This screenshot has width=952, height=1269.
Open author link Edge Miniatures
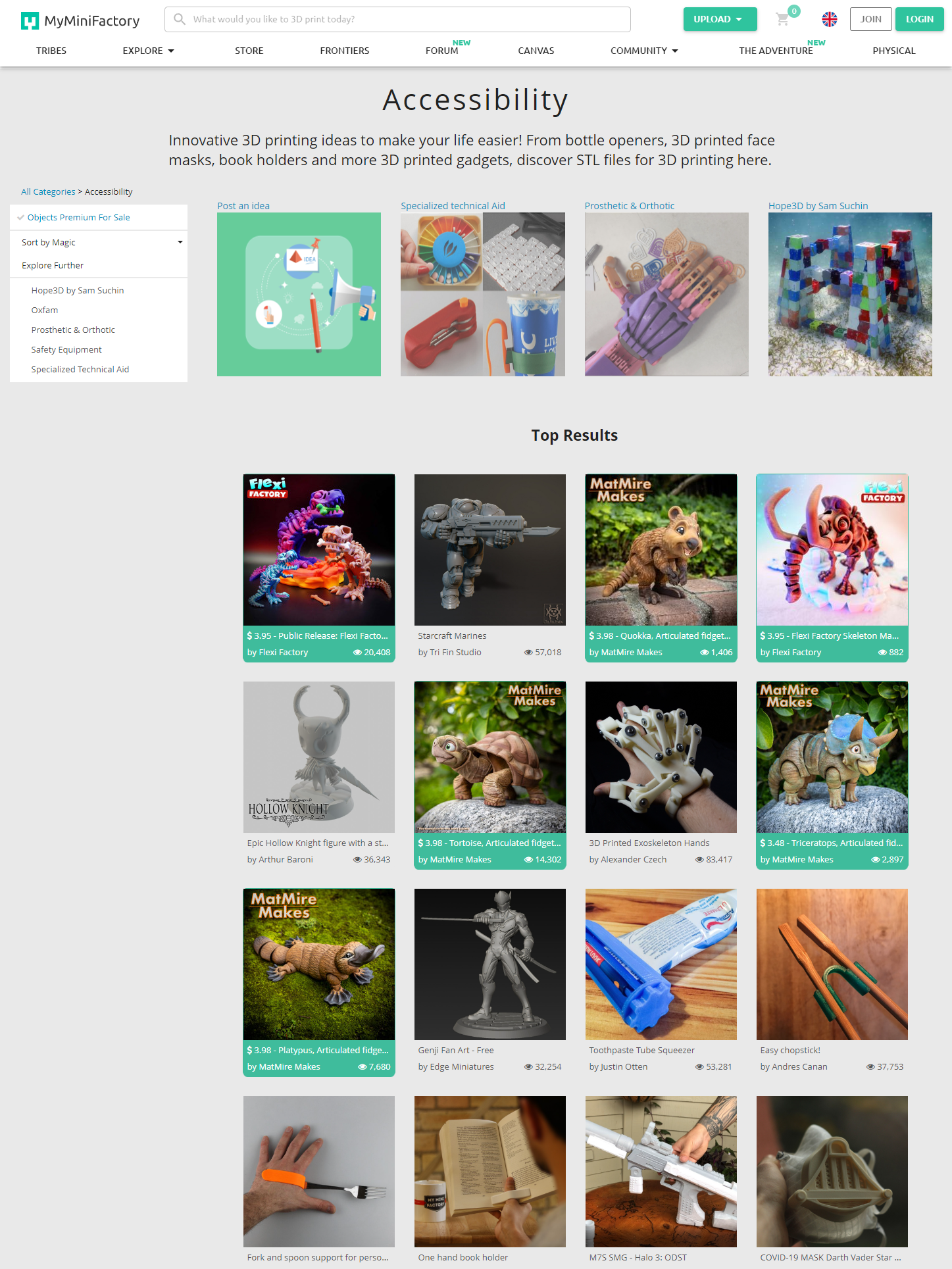click(462, 1067)
